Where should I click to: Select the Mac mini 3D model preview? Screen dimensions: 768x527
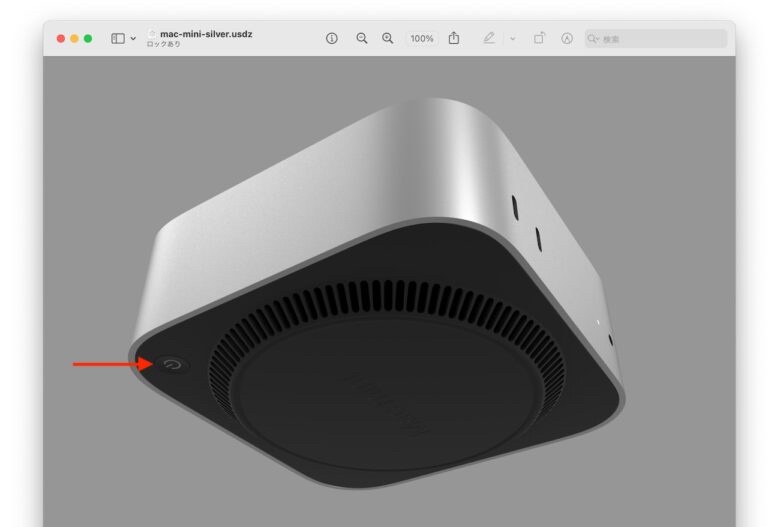377,294
